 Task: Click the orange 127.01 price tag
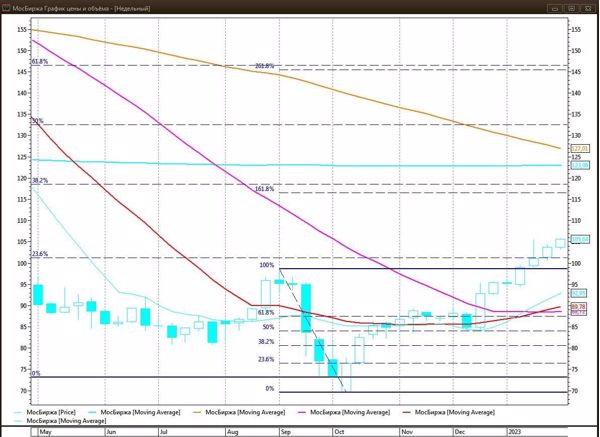pyautogui.click(x=578, y=148)
